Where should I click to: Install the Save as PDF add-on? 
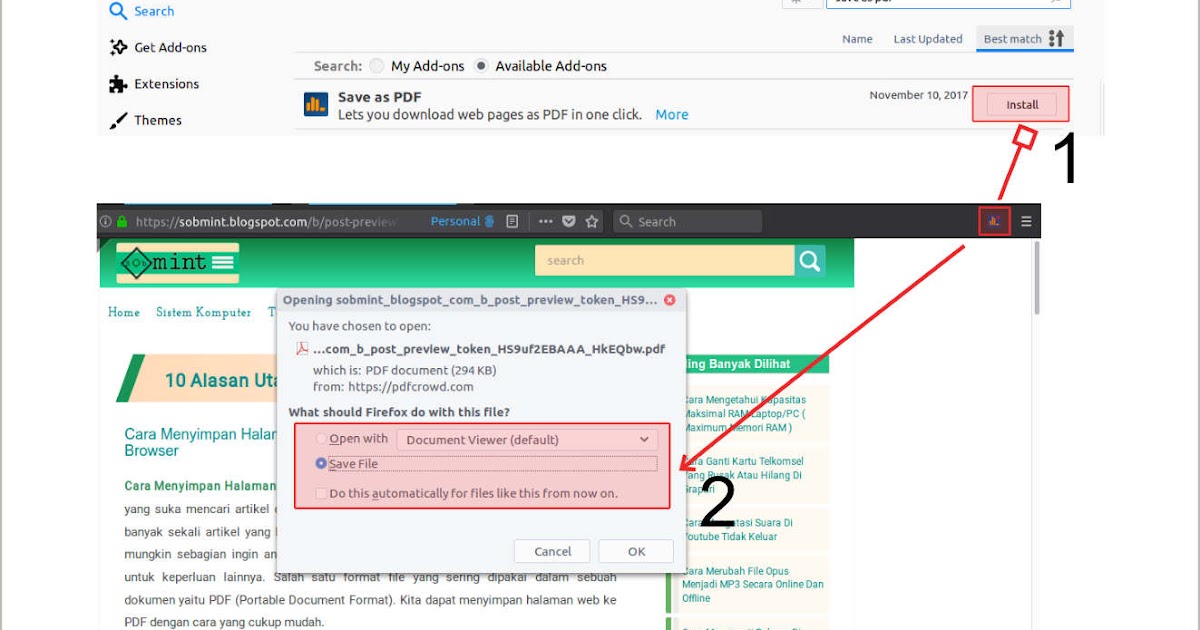pyautogui.click(x=1022, y=105)
